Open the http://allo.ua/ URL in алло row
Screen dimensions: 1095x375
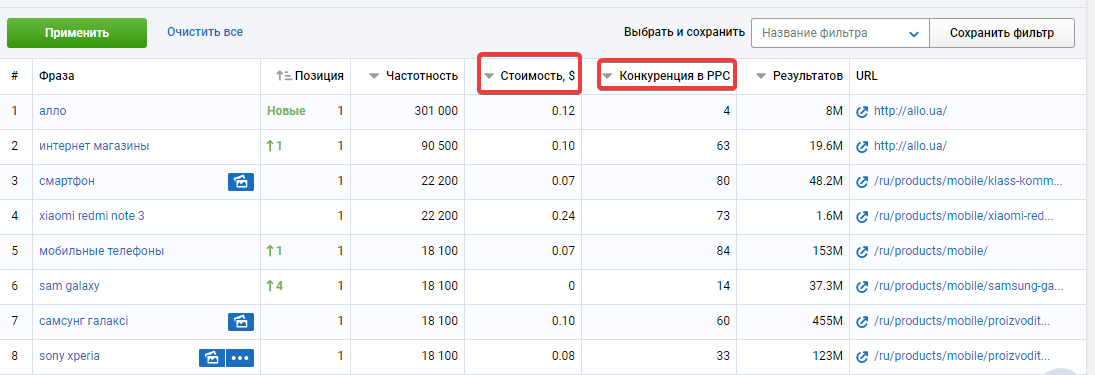(x=911, y=111)
